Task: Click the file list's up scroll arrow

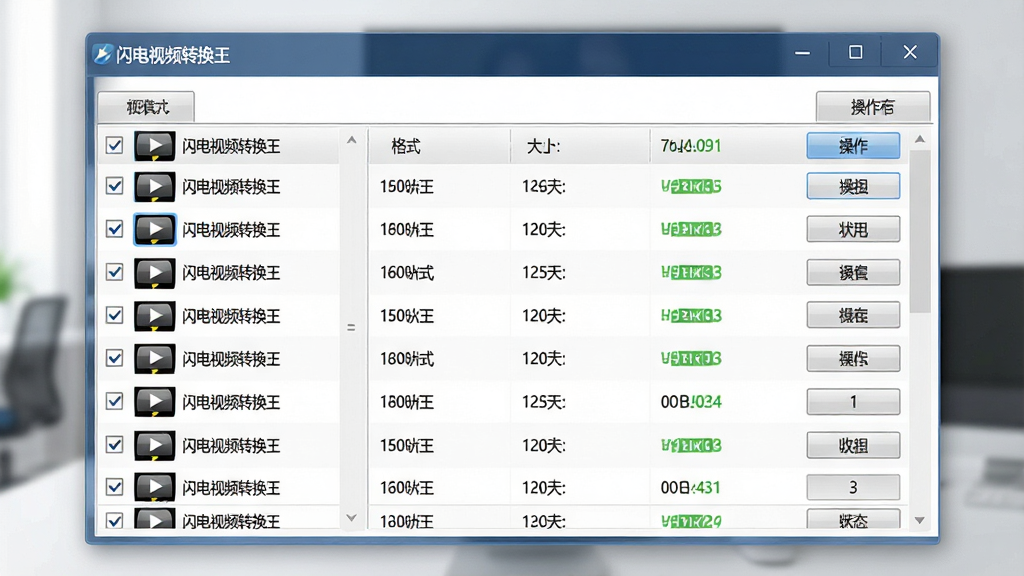Action: coord(351,140)
